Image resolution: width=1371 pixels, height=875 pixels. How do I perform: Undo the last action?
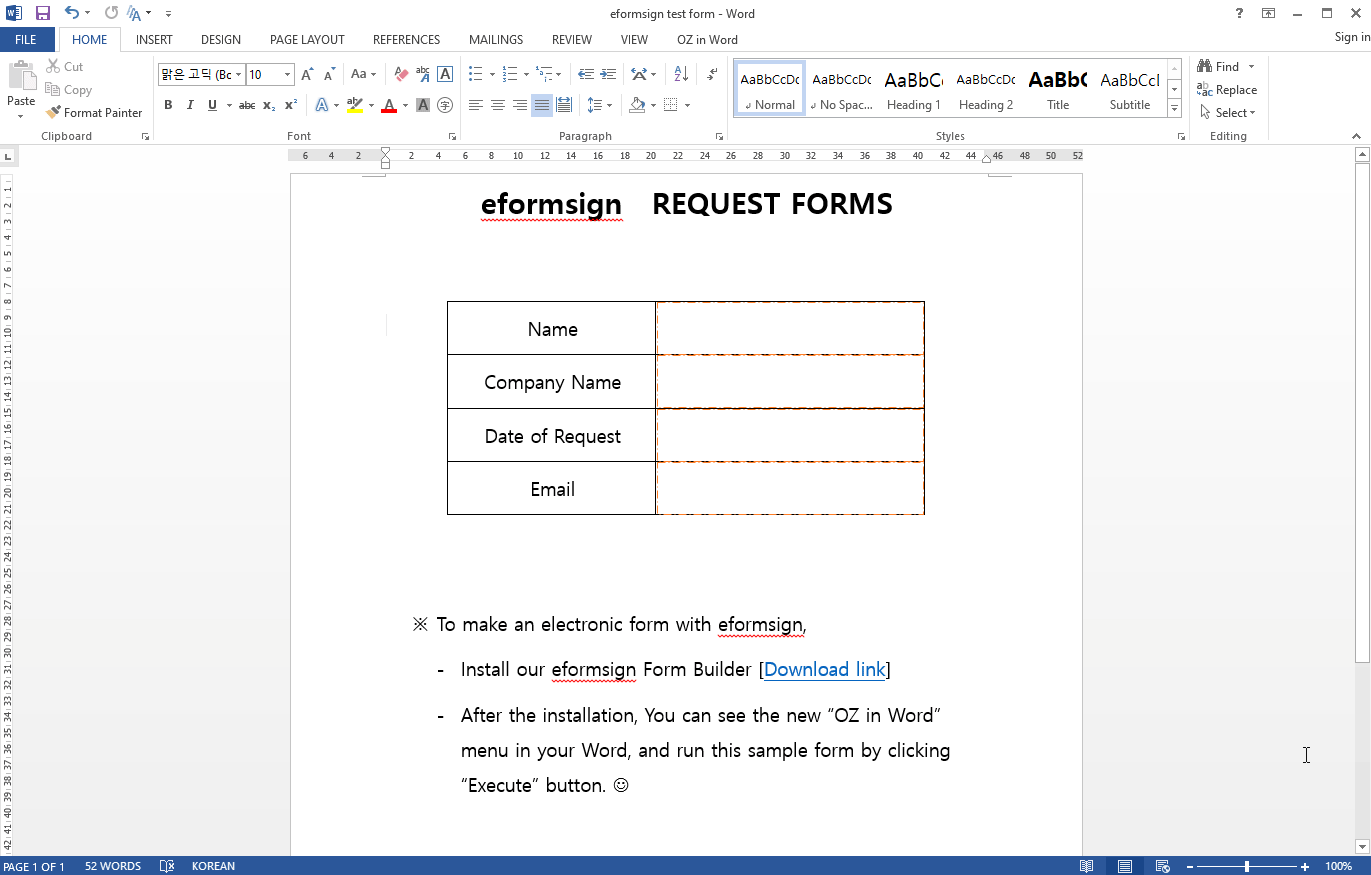tap(71, 13)
